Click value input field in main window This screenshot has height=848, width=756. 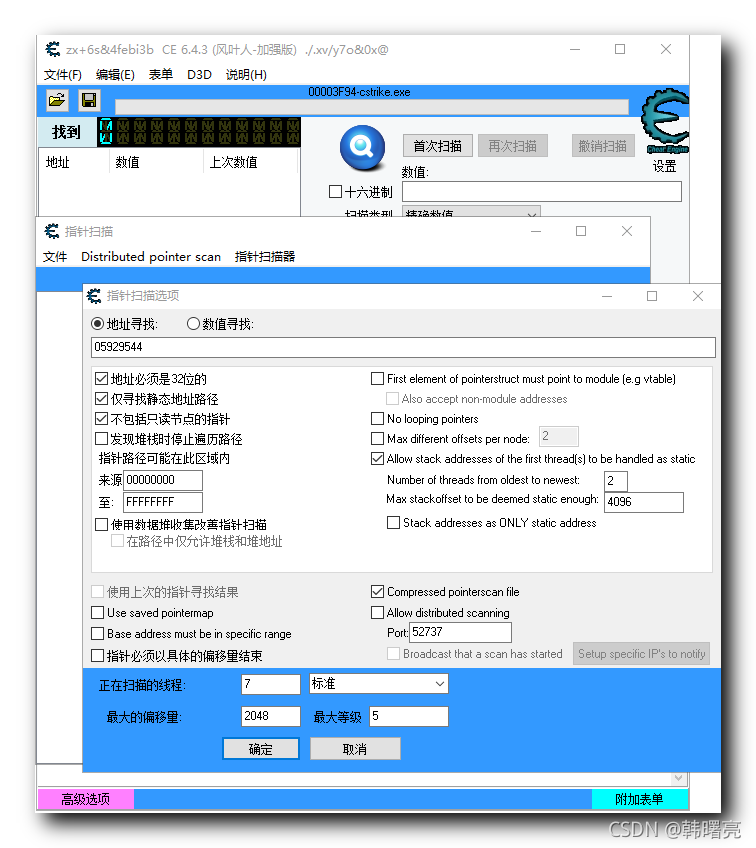542,191
